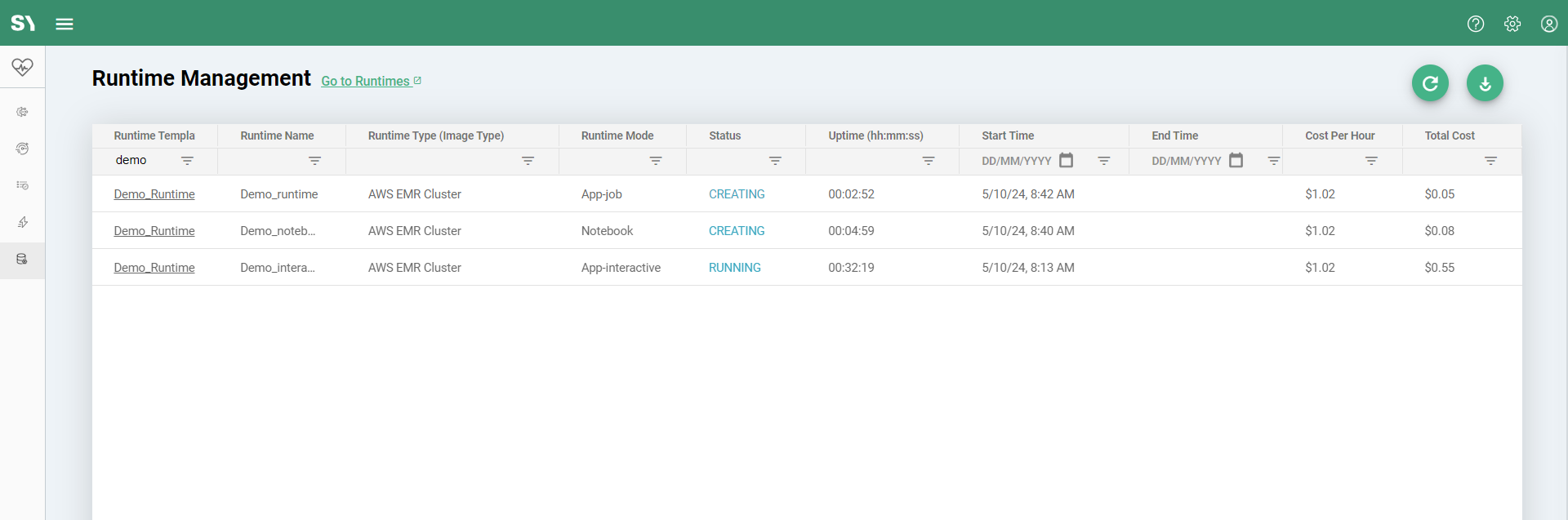Open Demo_Runtime template link for Notebook row

tap(154, 231)
